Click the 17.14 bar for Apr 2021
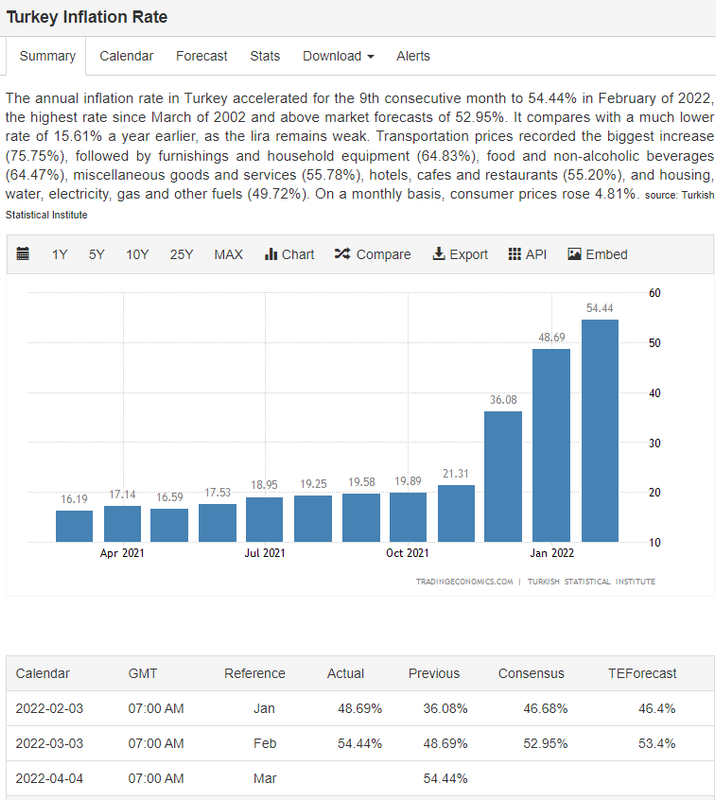The height and width of the screenshot is (800, 716). point(122,524)
